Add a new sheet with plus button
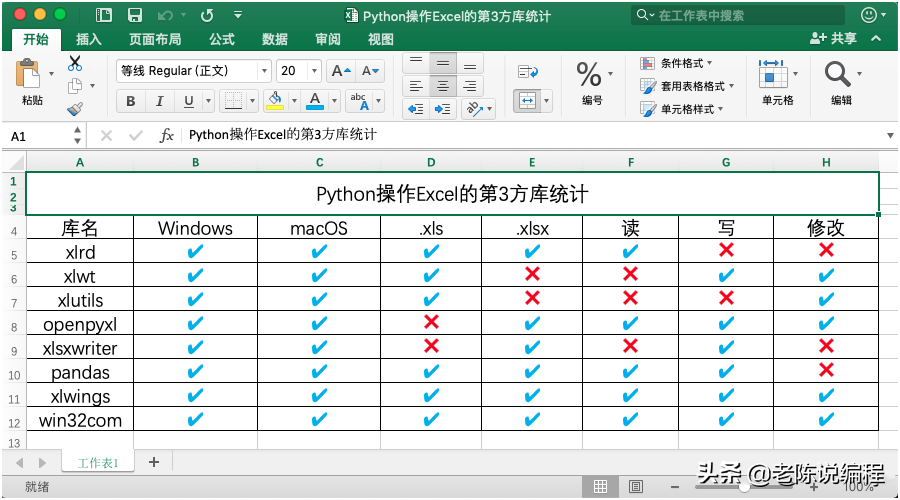This screenshot has height=500, width=900. (x=154, y=462)
